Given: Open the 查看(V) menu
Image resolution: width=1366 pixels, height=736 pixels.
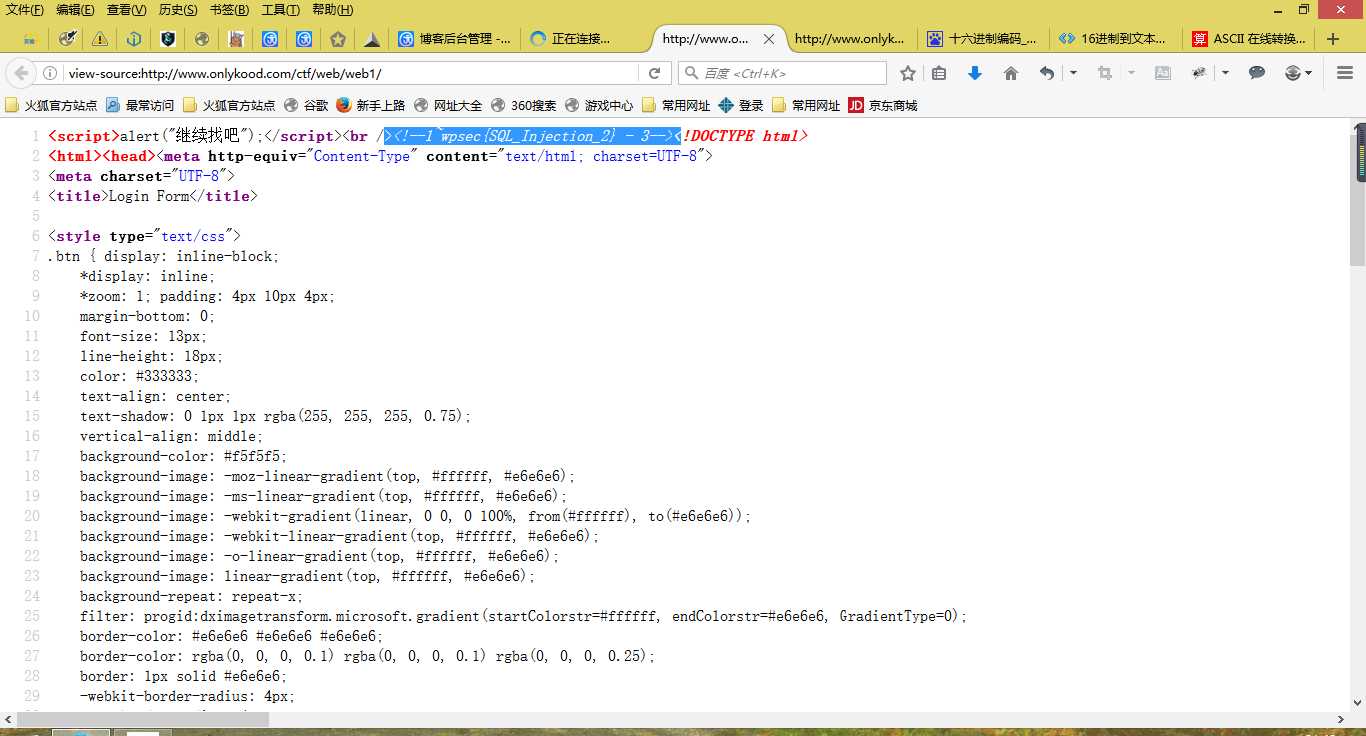Looking at the screenshot, I should tap(127, 10).
